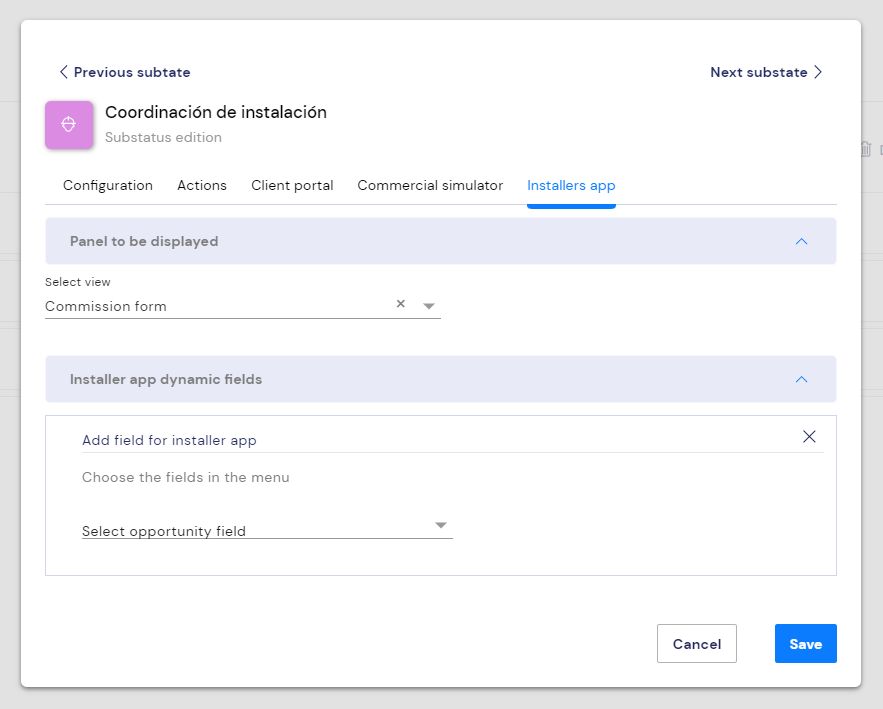Close the Add field for installer app box
This screenshot has height=709, width=883.
click(x=809, y=436)
